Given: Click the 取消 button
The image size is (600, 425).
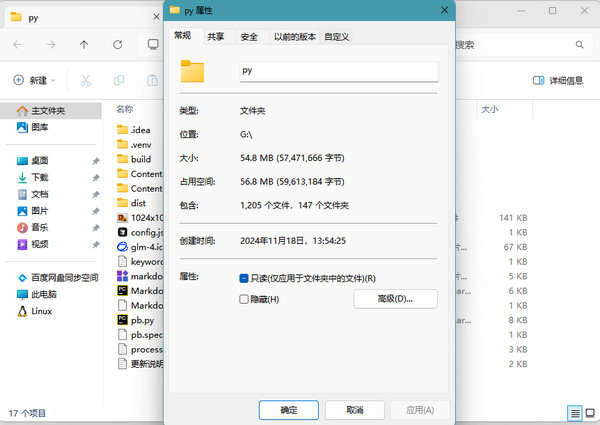Looking at the screenshot, I should (x=355, y=410).
